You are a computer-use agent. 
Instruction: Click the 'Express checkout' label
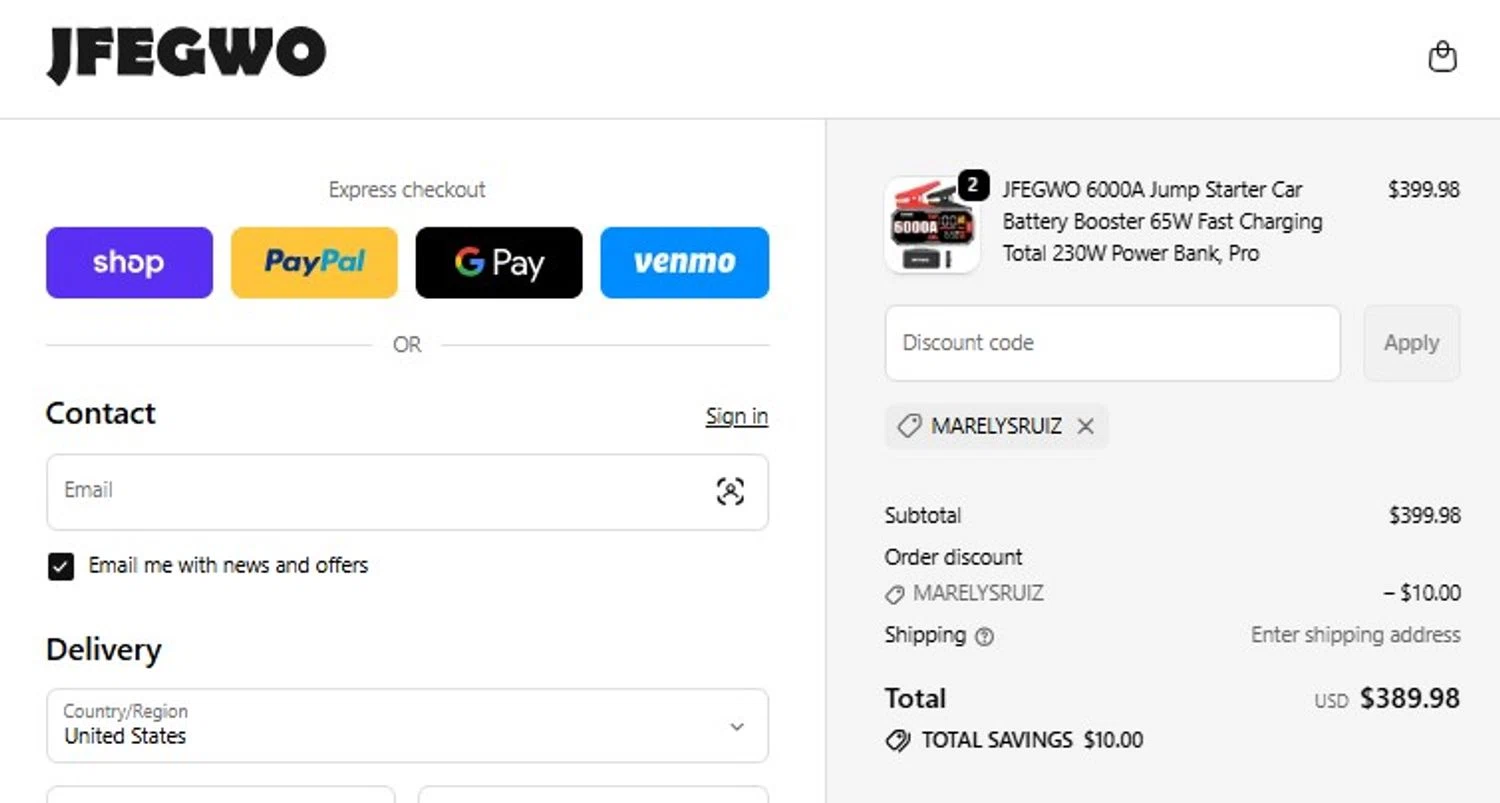[407, 190]
